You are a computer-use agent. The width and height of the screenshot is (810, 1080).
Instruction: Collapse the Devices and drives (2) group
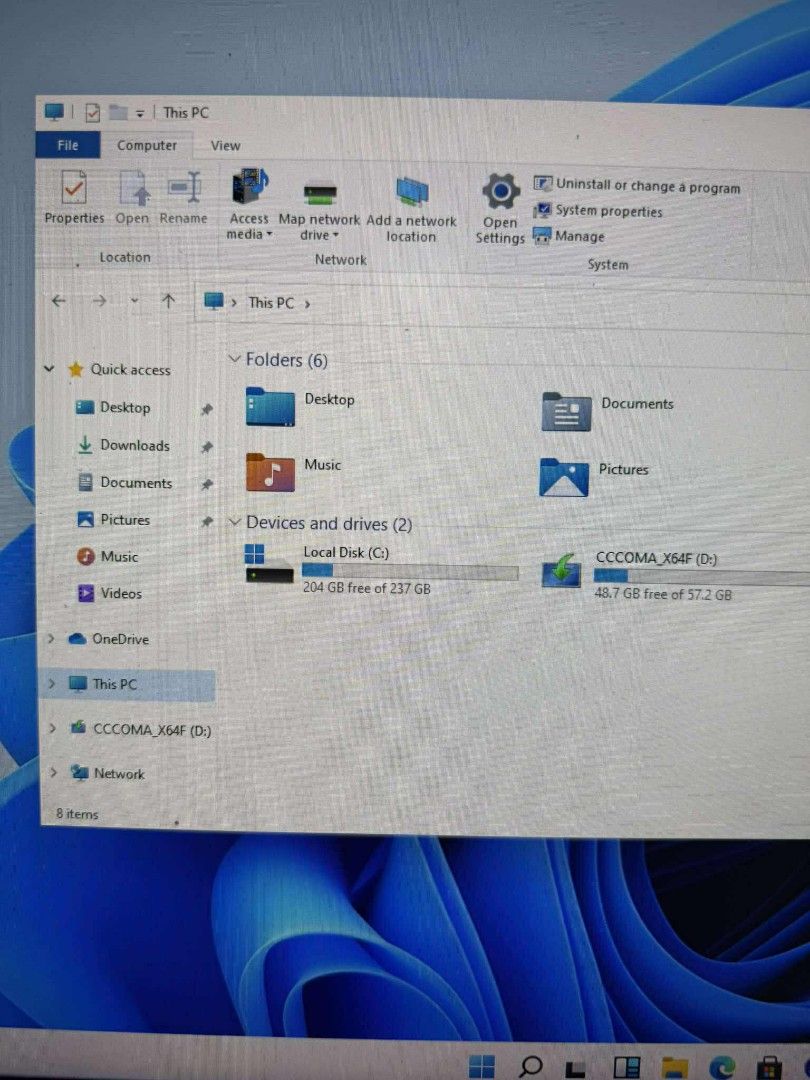(234, 523)
